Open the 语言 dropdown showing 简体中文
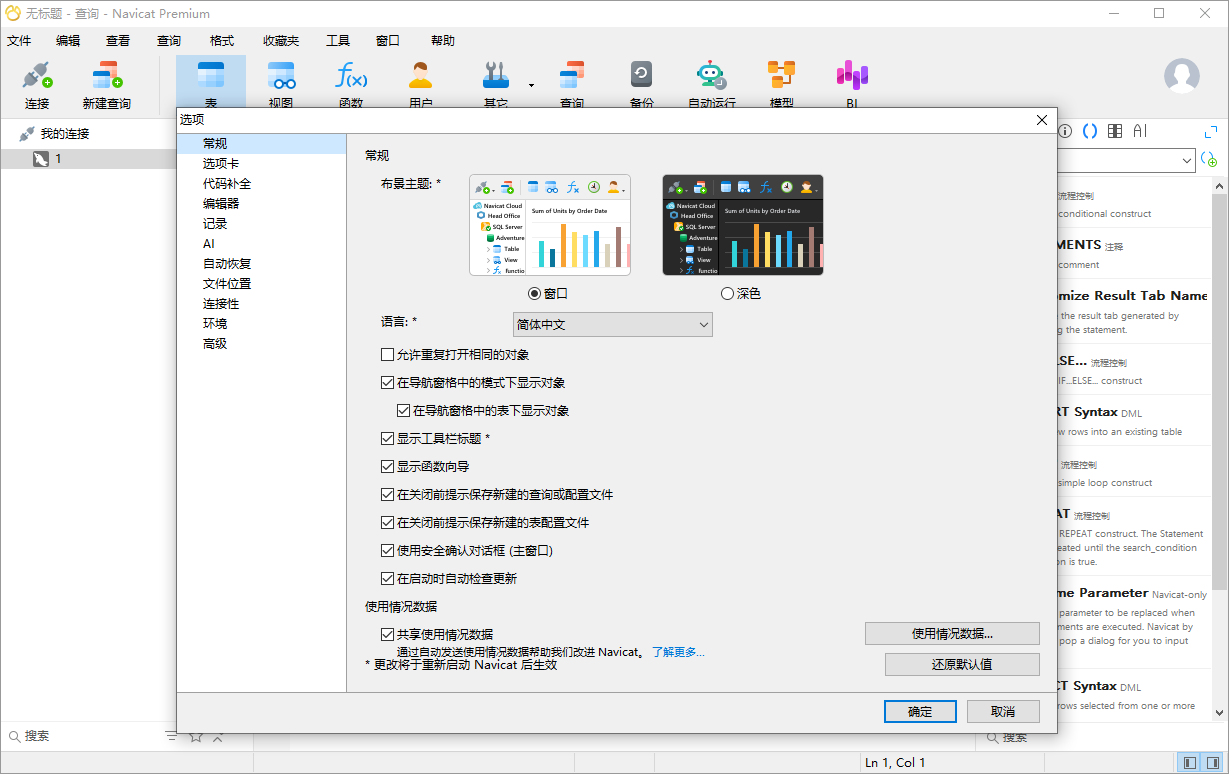This screenshot has height=774, width=1229. (x=612, y=324)
